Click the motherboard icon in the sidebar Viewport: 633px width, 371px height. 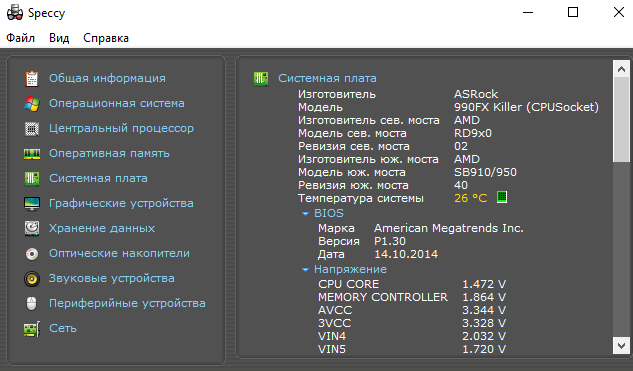pos(32,178)
